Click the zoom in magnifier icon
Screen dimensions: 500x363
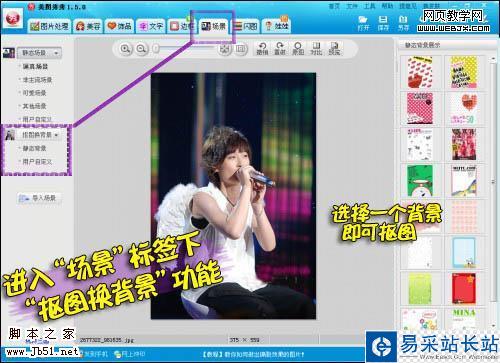click(125, 49)
